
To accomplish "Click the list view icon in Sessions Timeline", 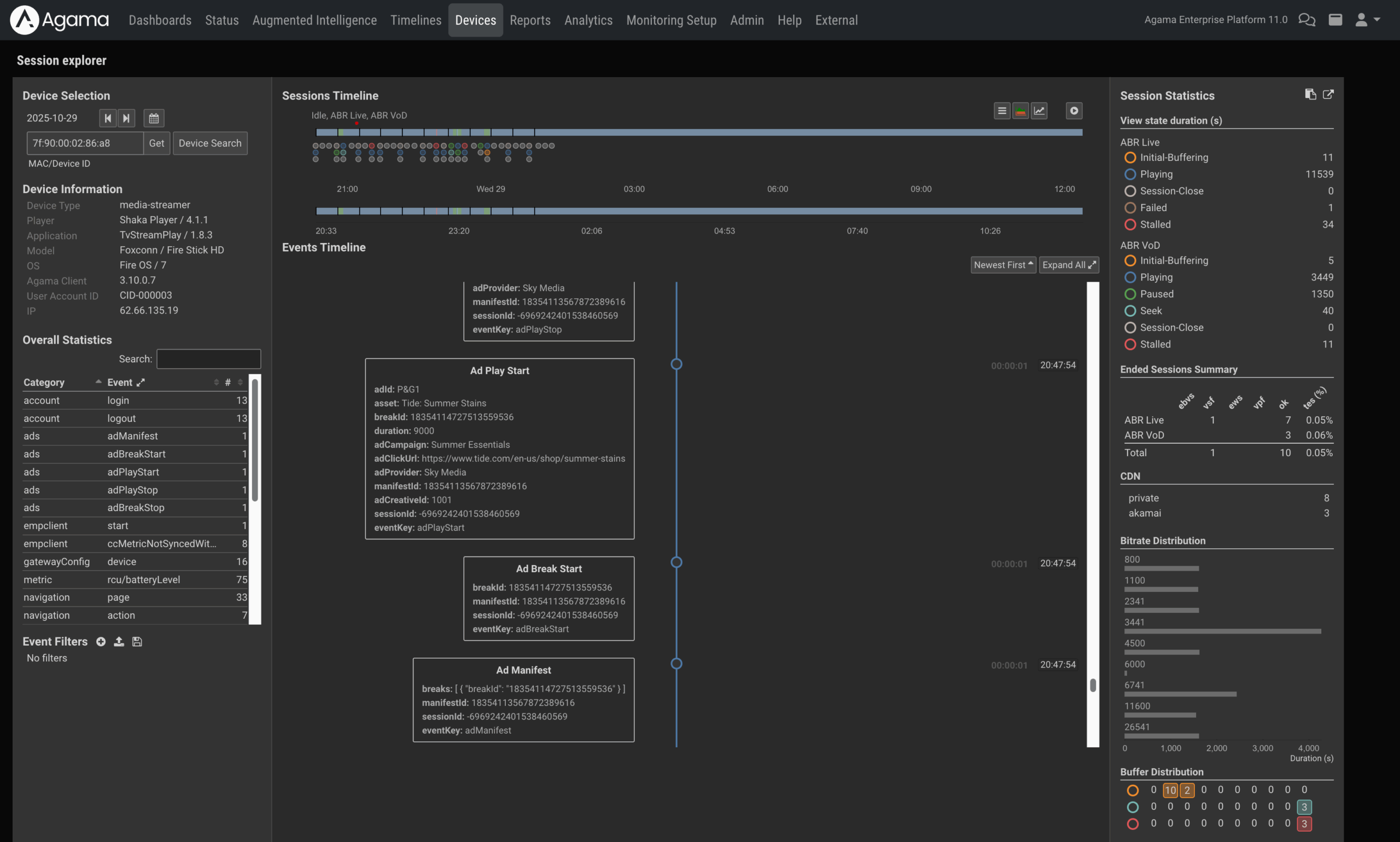I will coord(1002,111).
